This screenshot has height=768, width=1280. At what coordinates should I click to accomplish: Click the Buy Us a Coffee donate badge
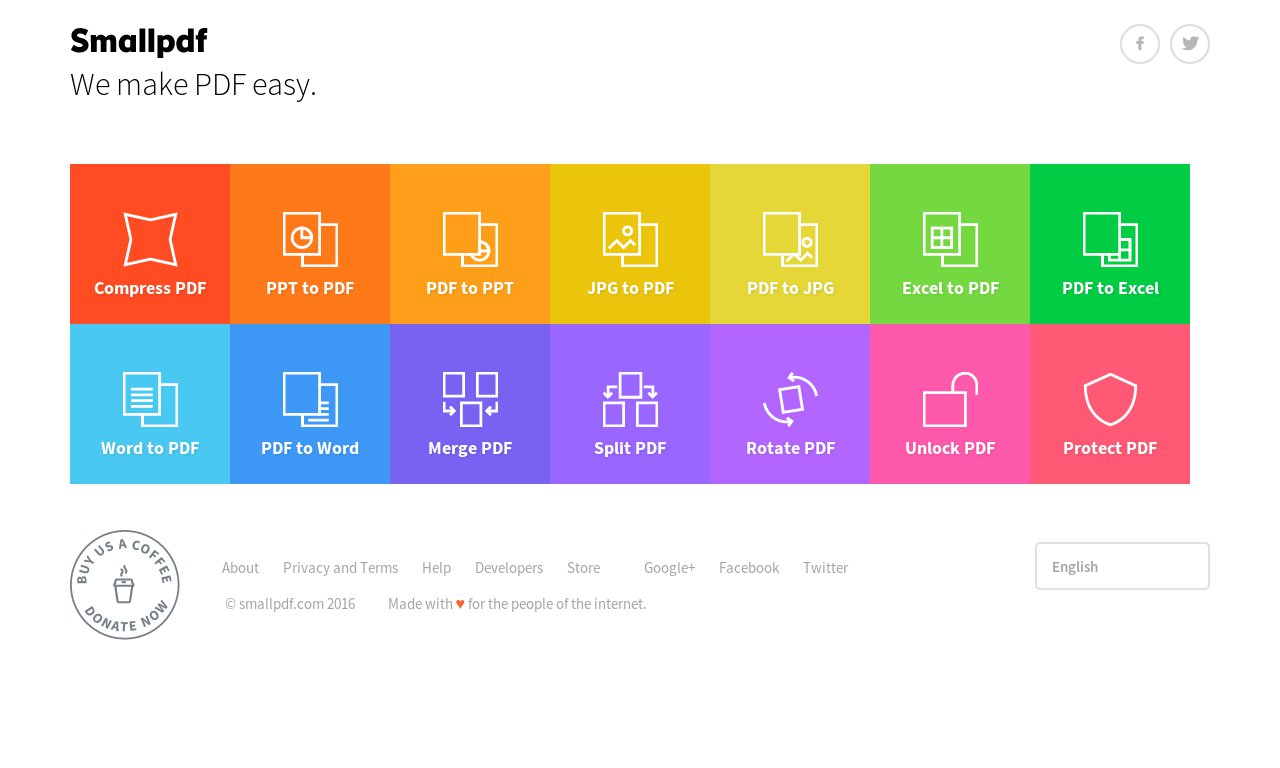[125, 585]
